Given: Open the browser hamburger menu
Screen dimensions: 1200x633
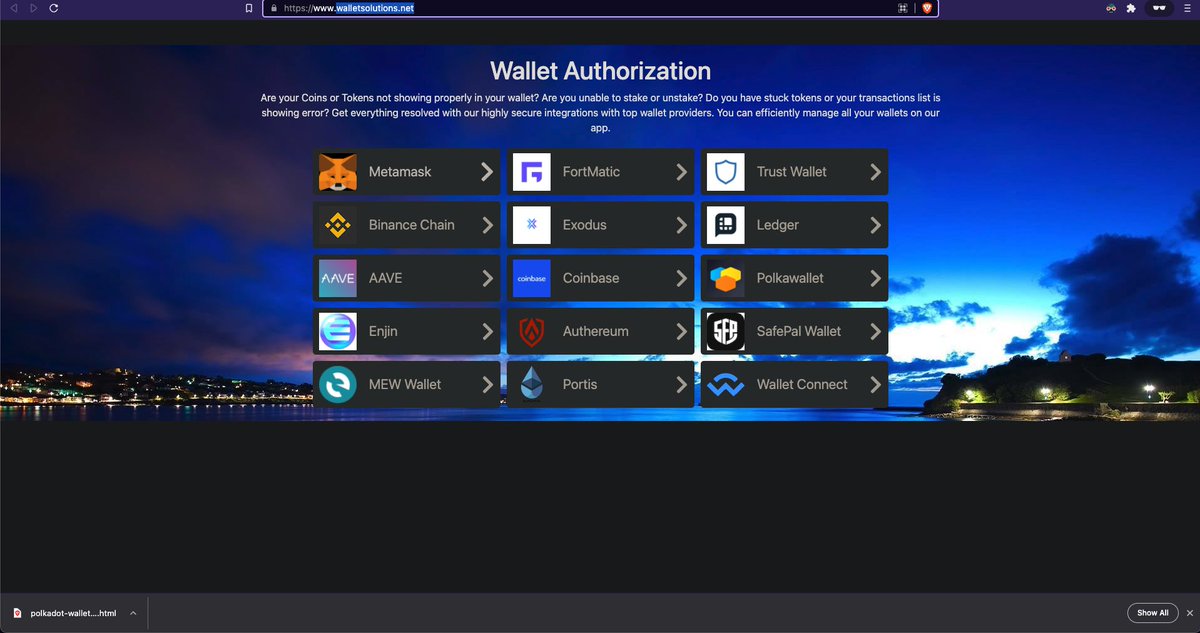Looking at the screenshot, I should click(x=1187, y=8).
